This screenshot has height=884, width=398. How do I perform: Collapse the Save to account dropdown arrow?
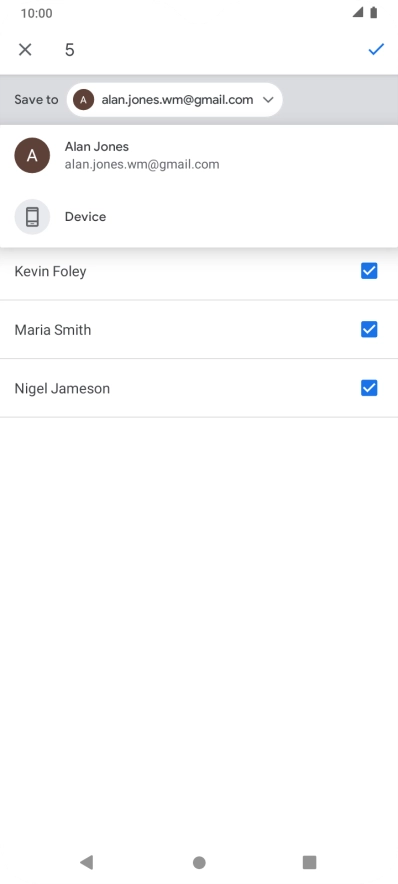(268, 100)
